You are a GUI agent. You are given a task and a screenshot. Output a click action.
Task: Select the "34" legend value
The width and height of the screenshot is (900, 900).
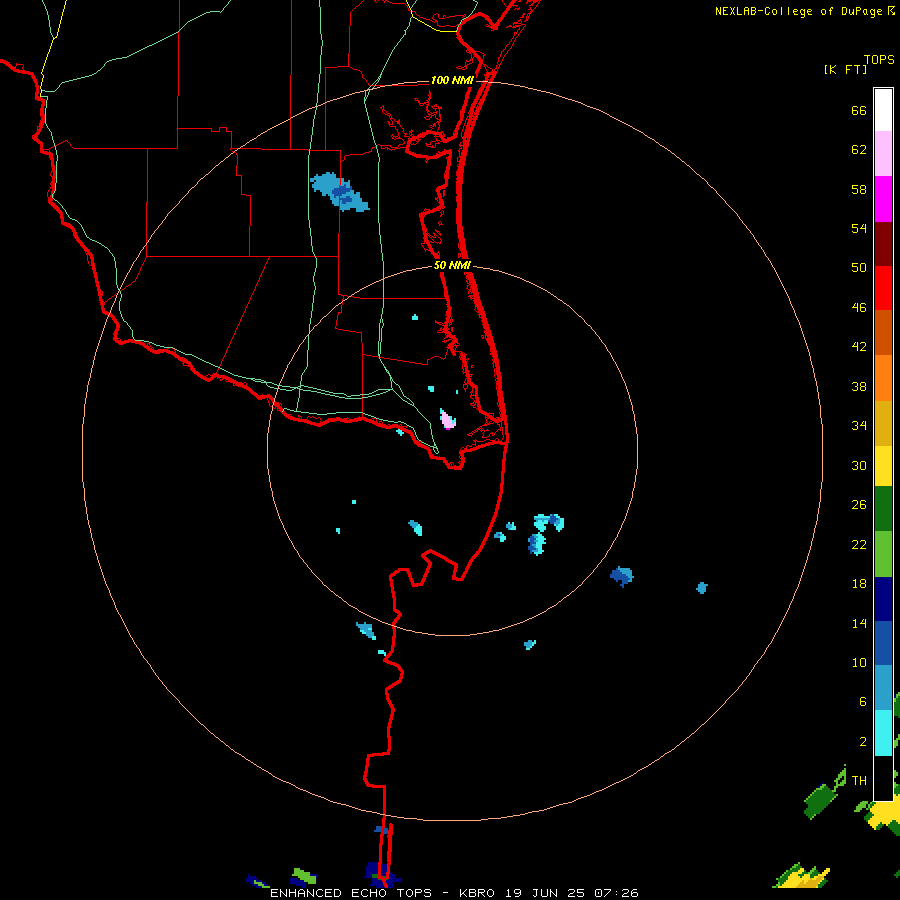[x=859, y=426]
